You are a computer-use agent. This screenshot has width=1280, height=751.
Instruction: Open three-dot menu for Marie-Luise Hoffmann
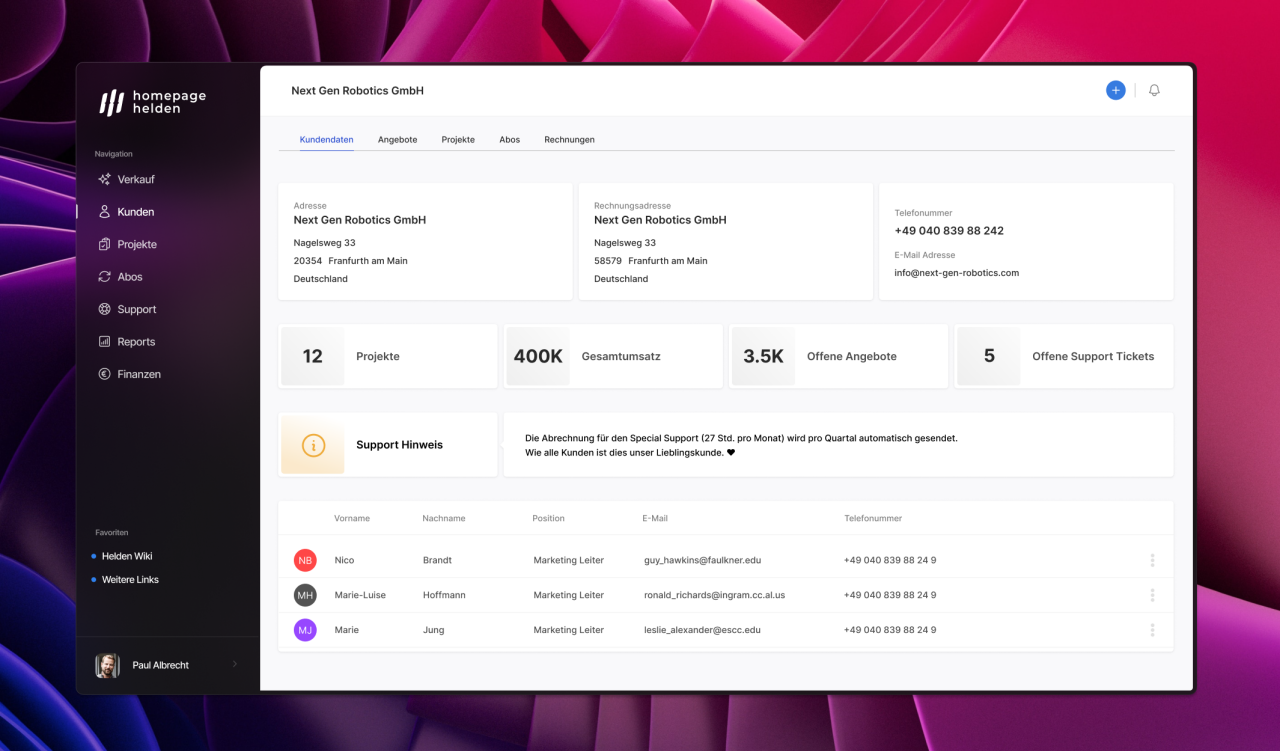click(x=1152, y=595)
